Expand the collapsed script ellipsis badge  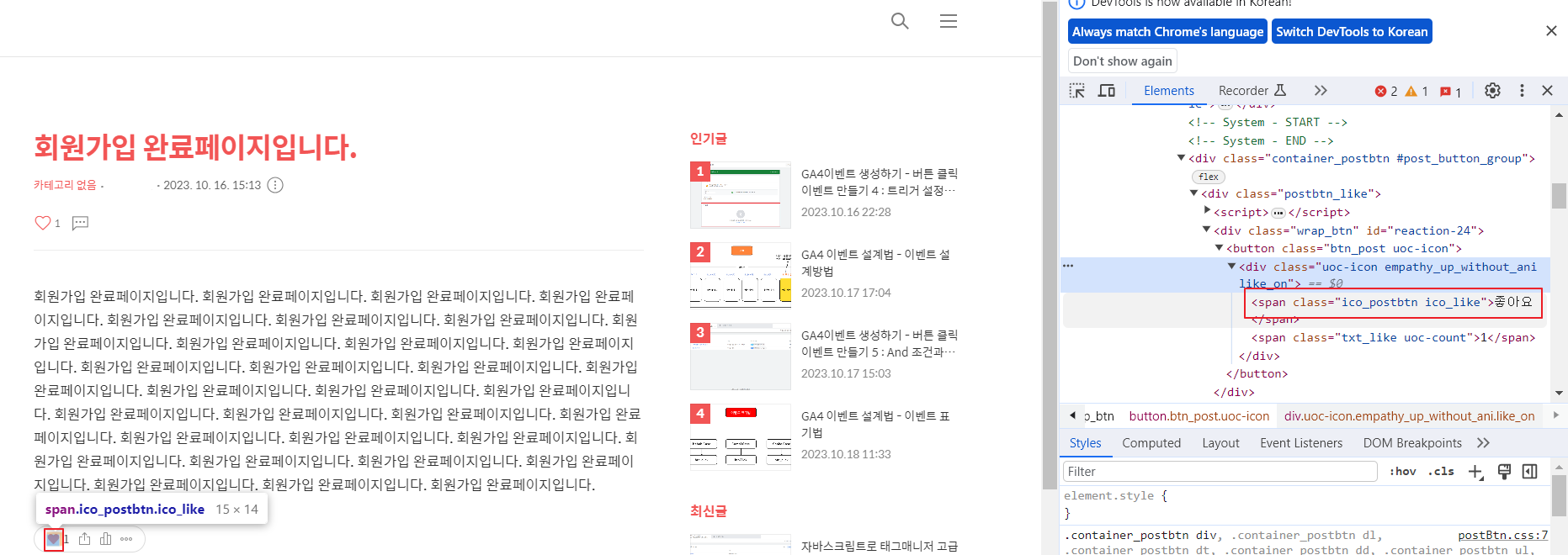1278,213
